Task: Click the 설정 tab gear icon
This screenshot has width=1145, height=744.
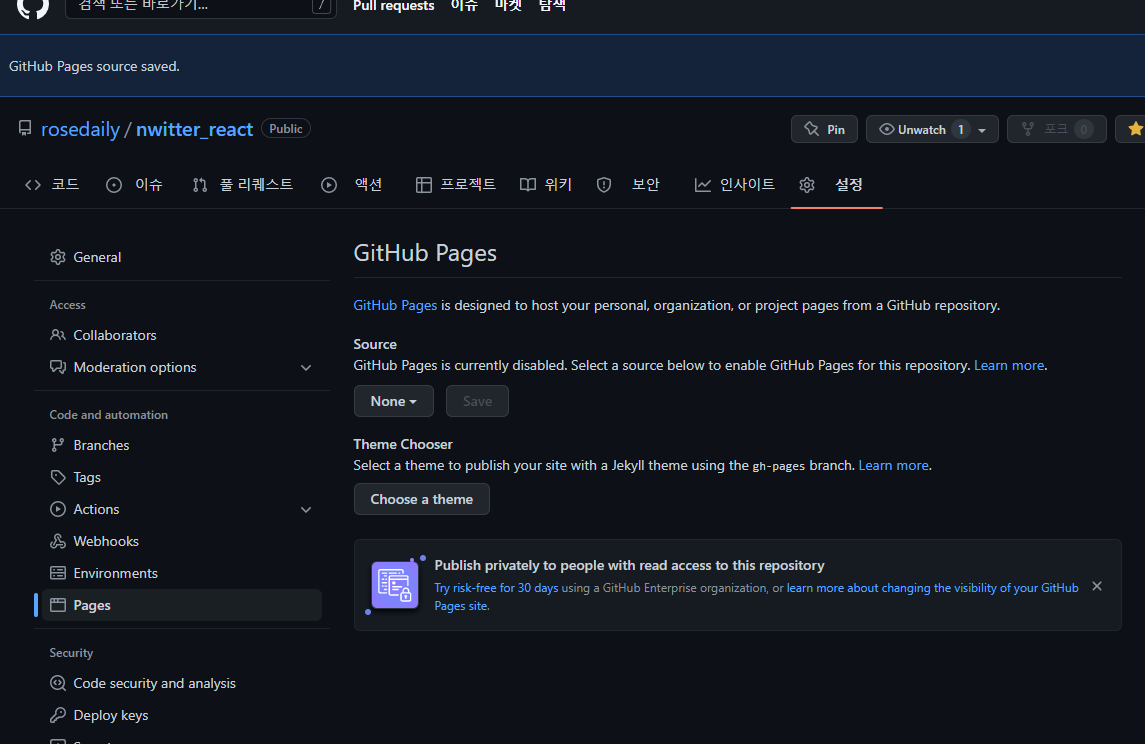Action: click(x=807, y=185)
